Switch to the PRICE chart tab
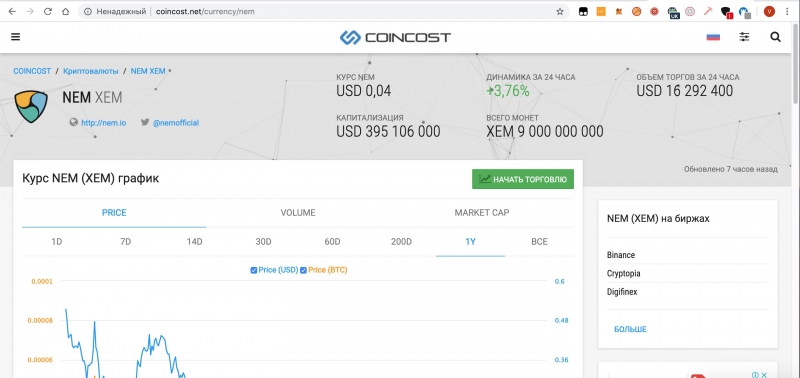The image size is (800, 378). click(114, 213)
